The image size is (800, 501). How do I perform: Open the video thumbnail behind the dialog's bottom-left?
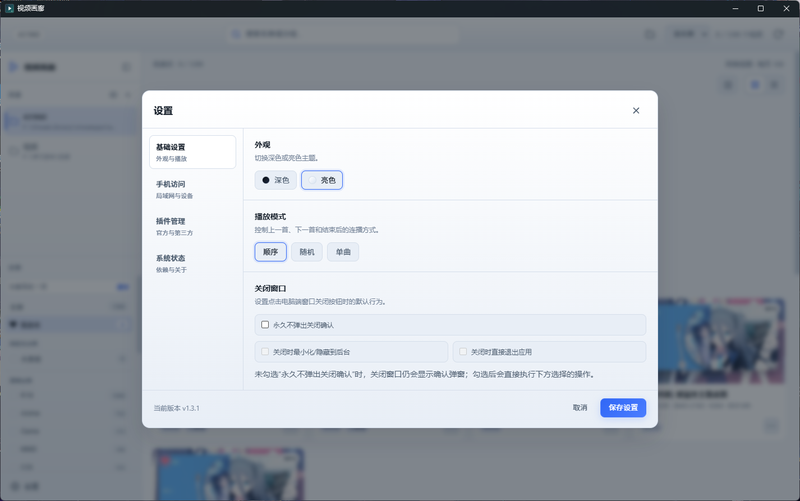(229, 474)
